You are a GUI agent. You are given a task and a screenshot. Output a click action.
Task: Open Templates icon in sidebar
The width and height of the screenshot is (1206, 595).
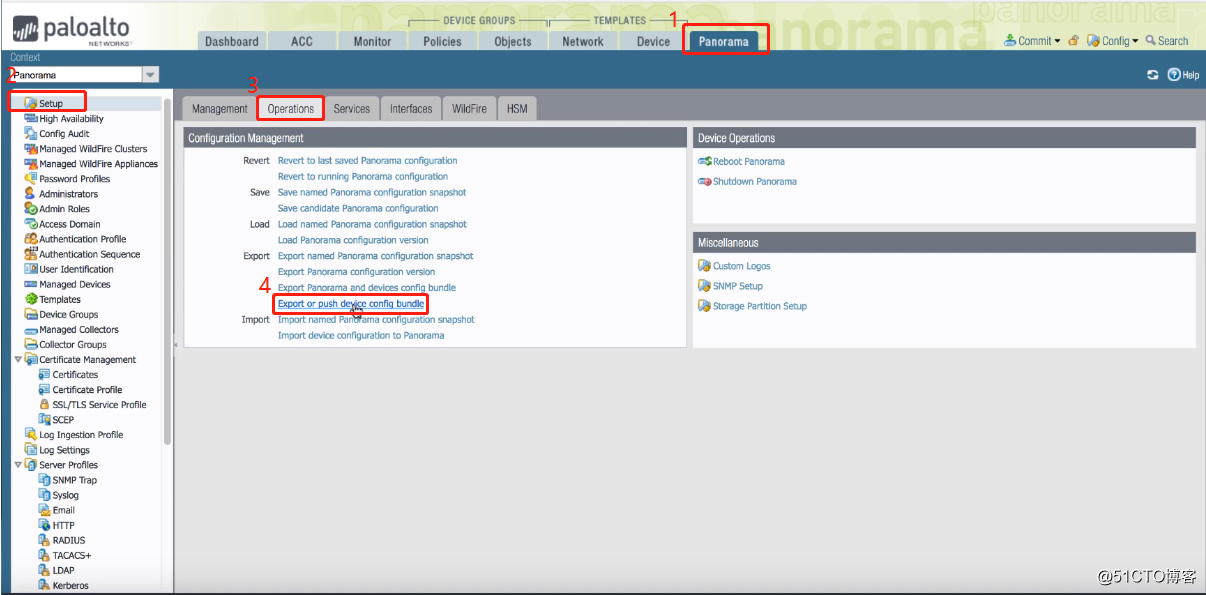(31, 300)
